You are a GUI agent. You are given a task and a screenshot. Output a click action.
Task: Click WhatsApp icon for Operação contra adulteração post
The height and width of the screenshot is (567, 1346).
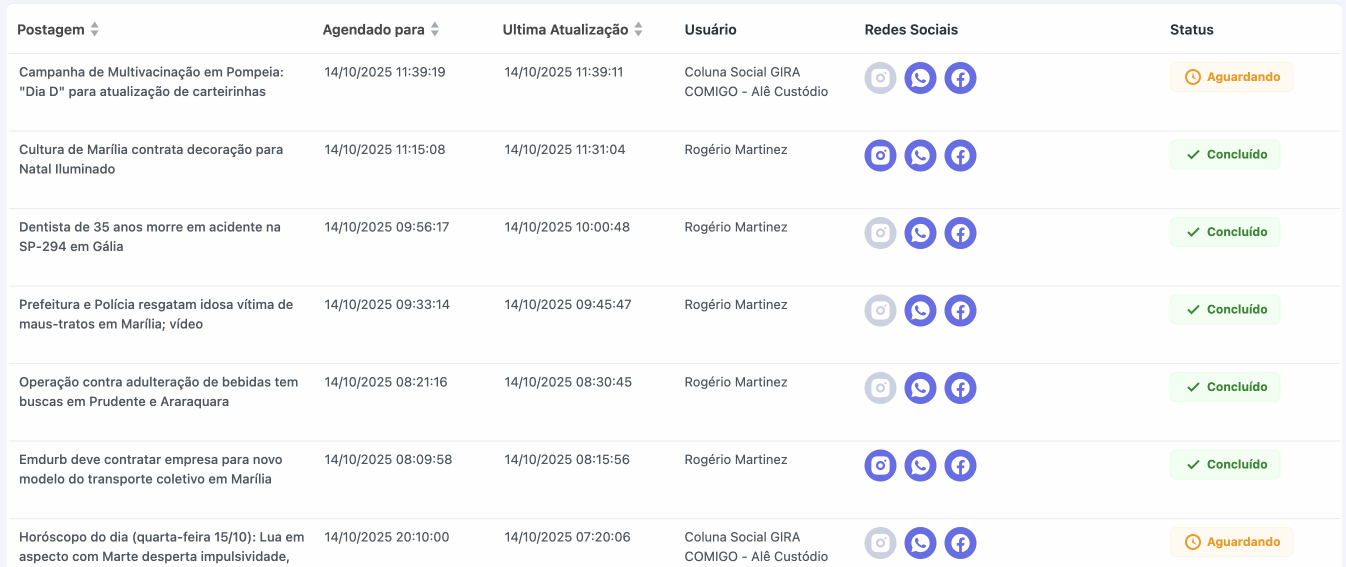[x=920, y=388]
